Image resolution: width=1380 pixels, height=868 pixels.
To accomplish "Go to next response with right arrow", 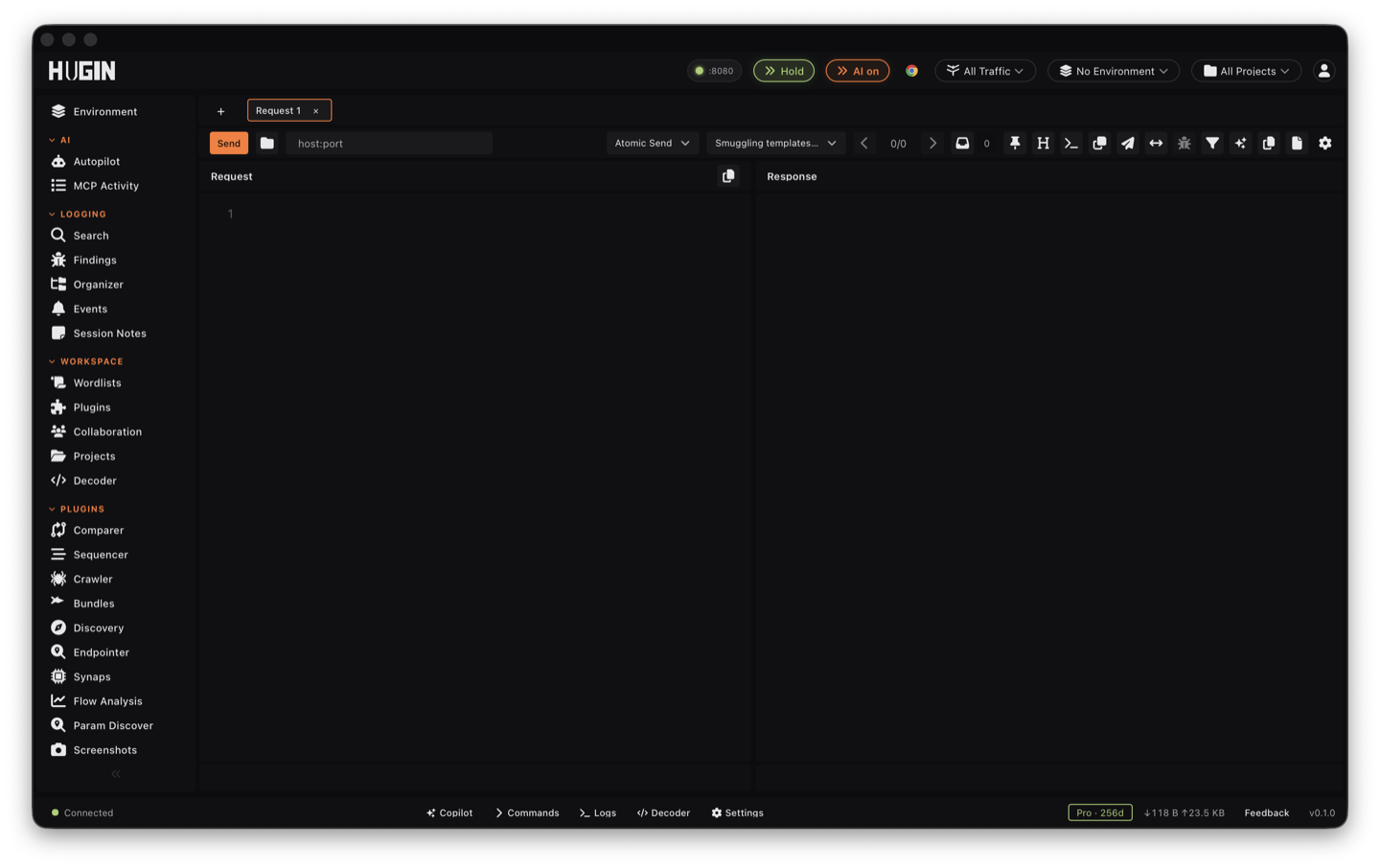I will 932,143.
